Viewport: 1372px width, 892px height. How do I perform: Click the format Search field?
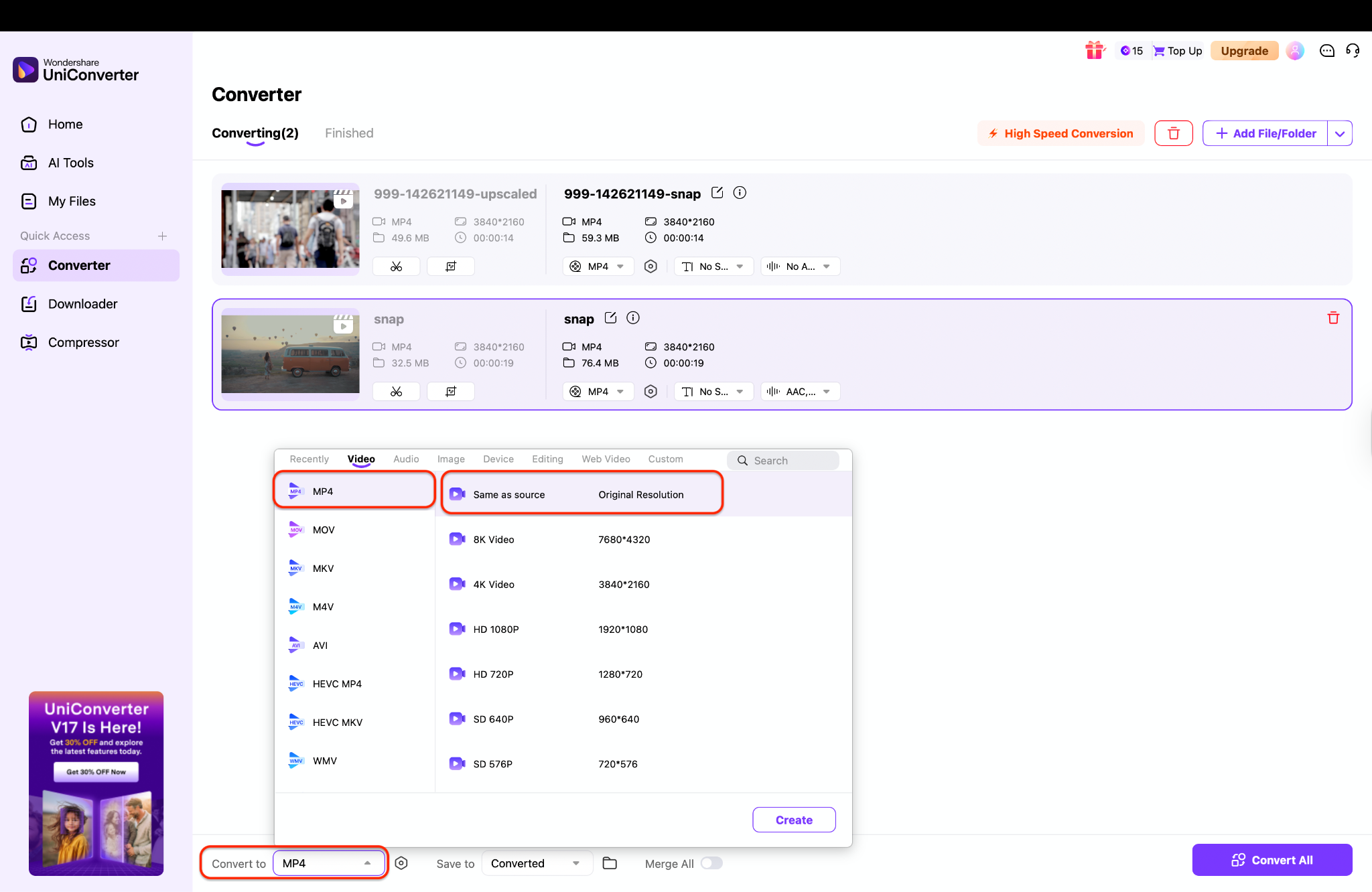[784, 461]
